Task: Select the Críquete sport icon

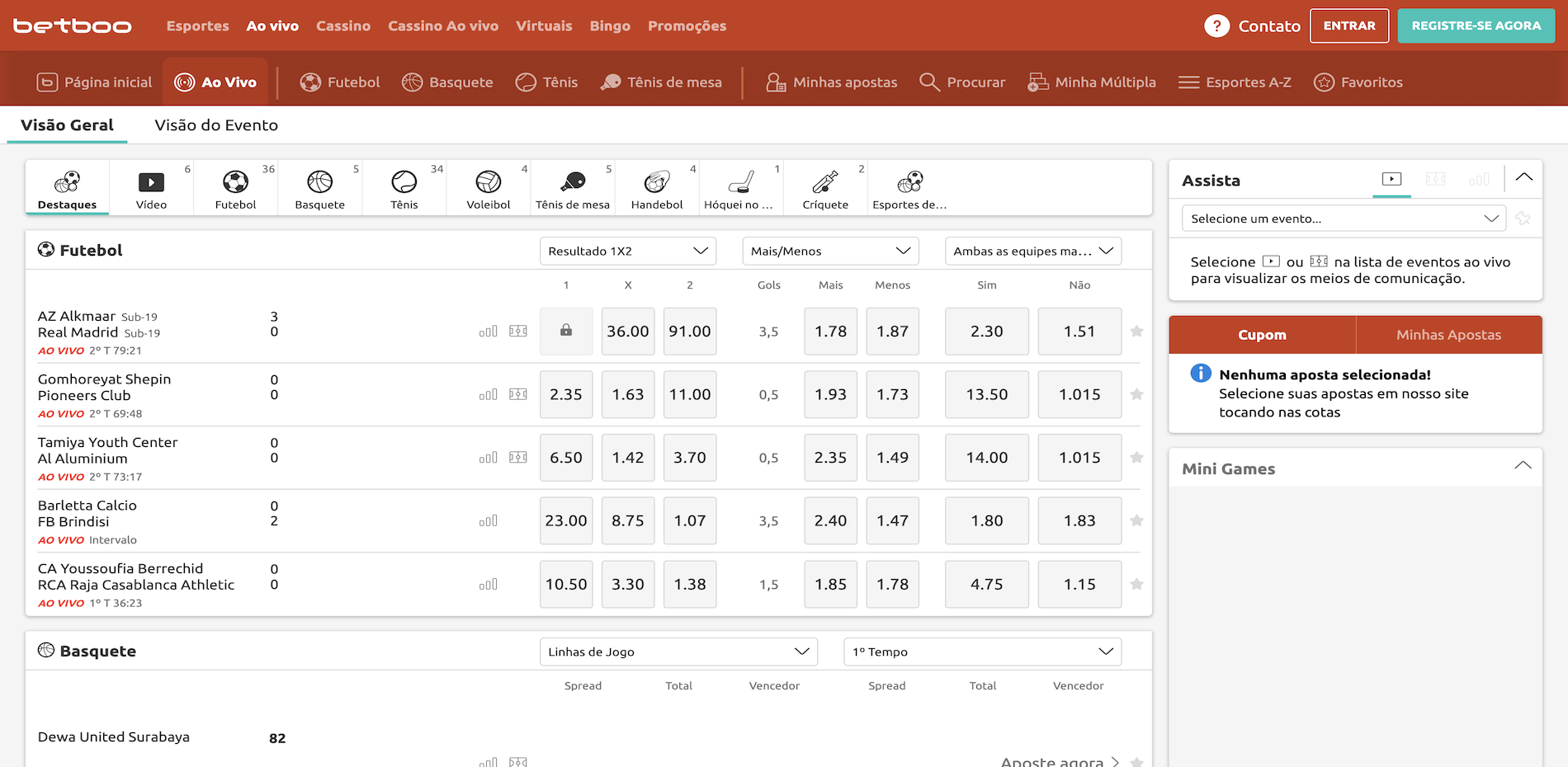Action: click(x=825, y=188)
